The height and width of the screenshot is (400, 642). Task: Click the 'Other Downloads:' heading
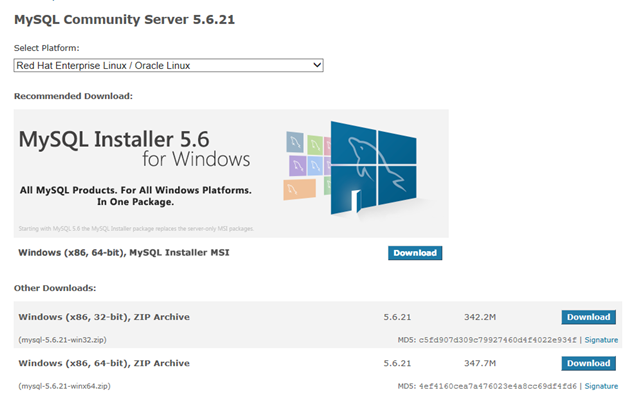click(x=55, y=288)
